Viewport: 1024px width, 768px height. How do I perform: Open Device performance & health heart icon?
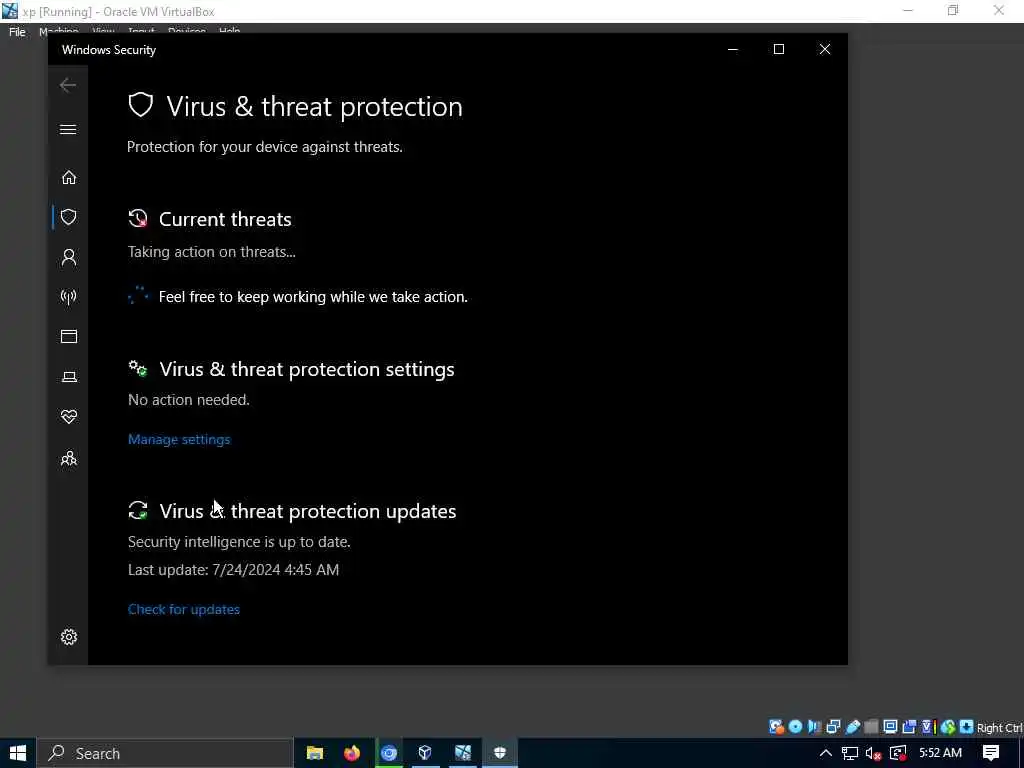[x=69, y=417]
